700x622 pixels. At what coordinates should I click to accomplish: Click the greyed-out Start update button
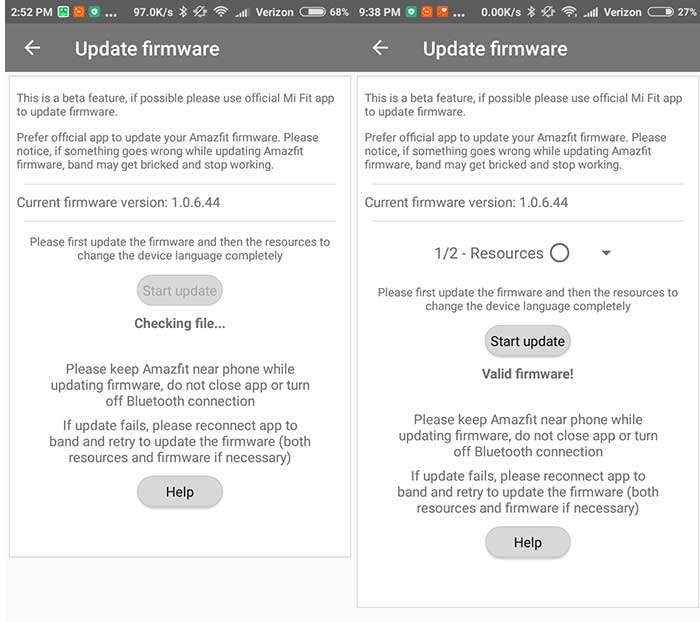(179, 291)
